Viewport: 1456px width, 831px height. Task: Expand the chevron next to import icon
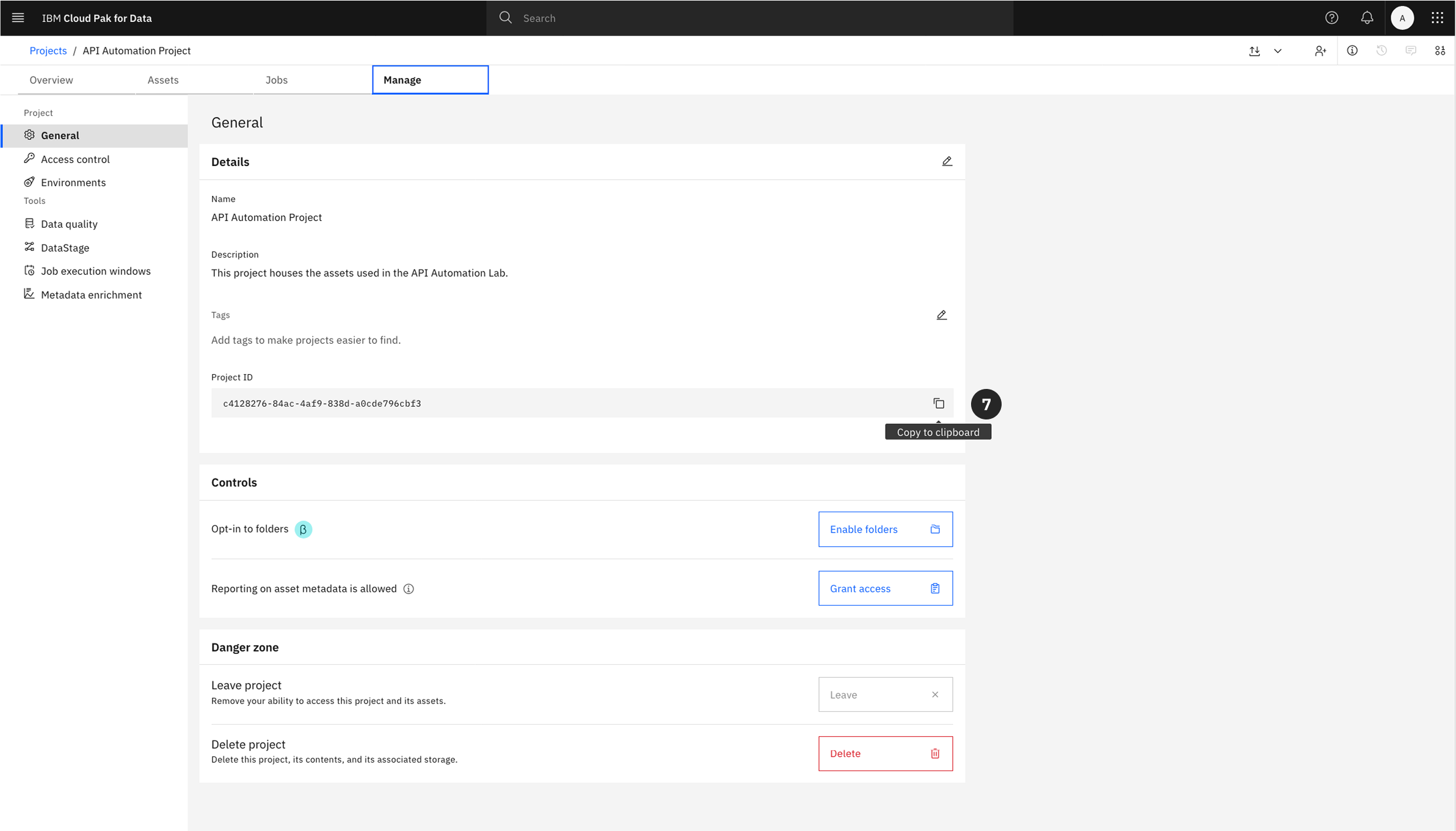[1278, 51]
